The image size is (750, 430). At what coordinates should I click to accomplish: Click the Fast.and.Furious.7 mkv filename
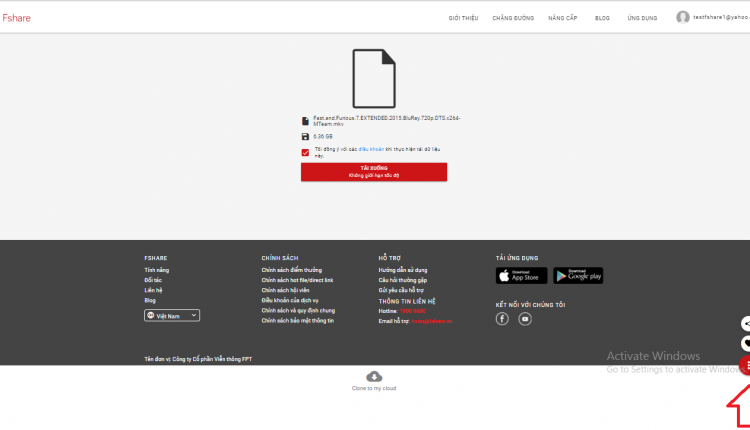click(386, 121)
